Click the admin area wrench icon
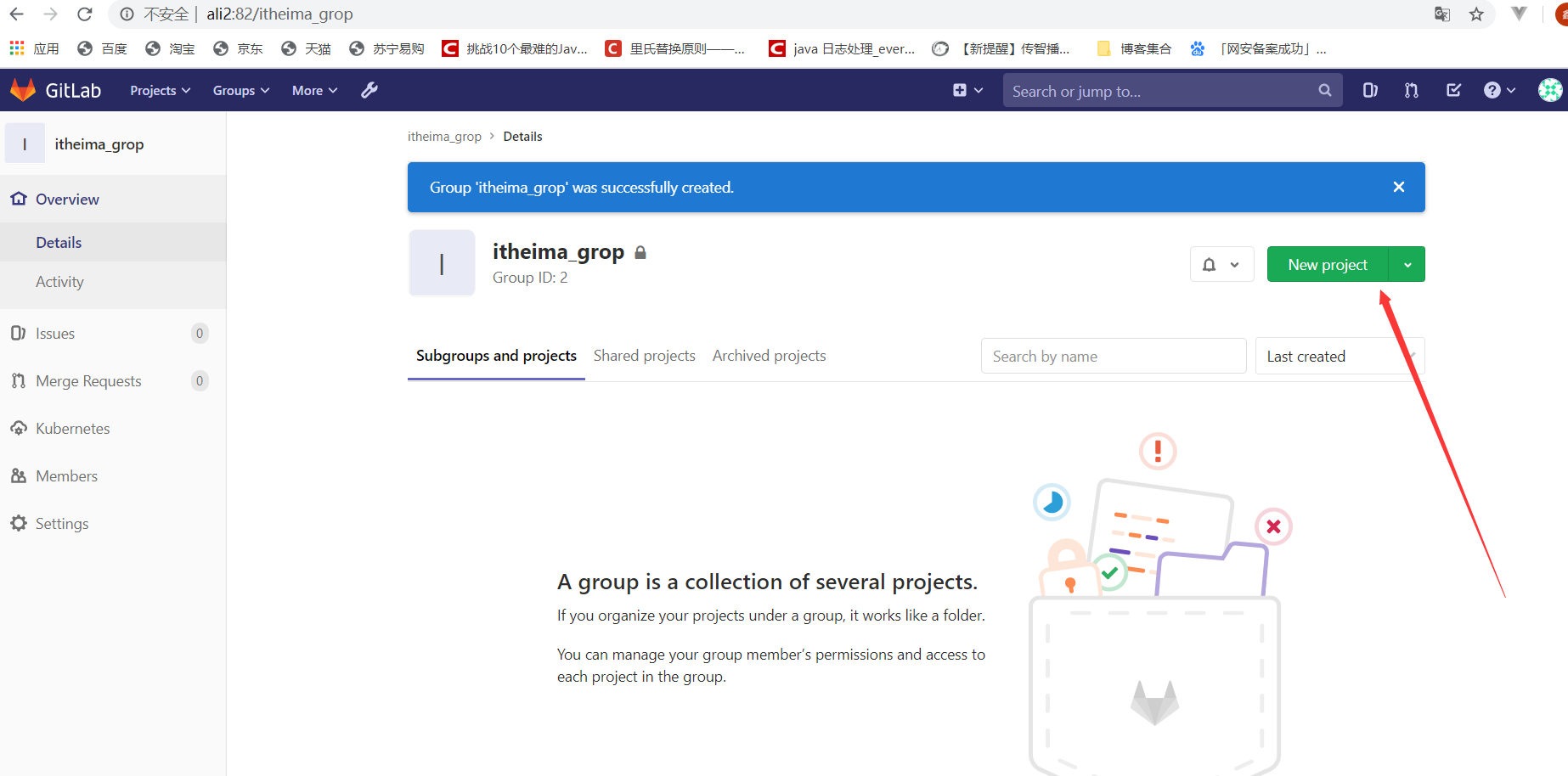 (369, 90)
